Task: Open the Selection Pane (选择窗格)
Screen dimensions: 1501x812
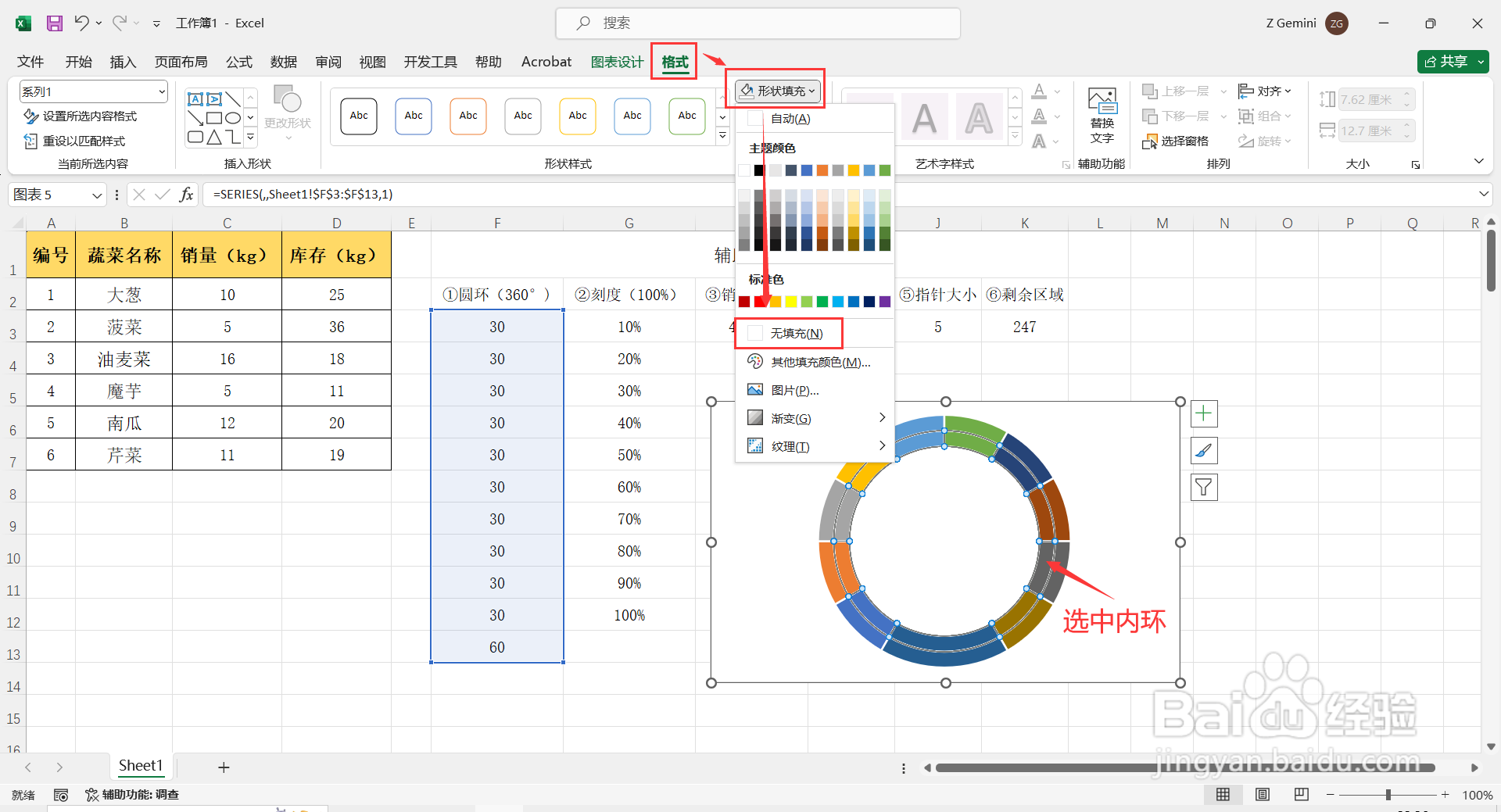Action: [1175, 141]
